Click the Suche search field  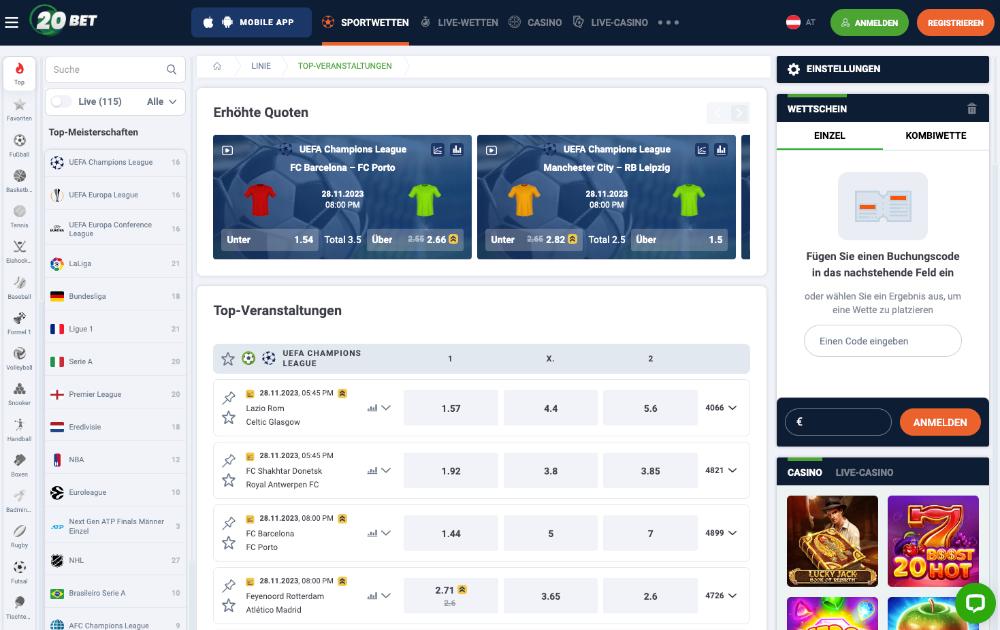point(115,70)
